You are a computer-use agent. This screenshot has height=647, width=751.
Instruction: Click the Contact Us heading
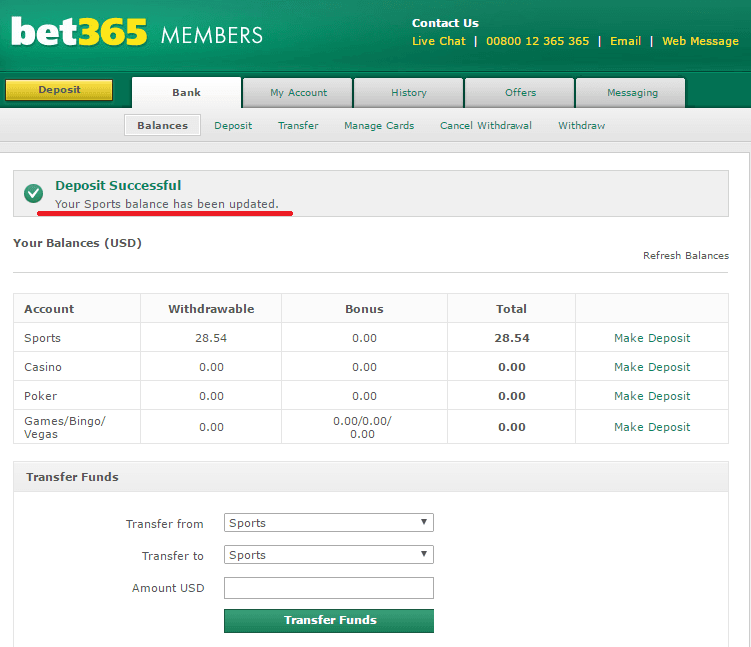[445, 23]
